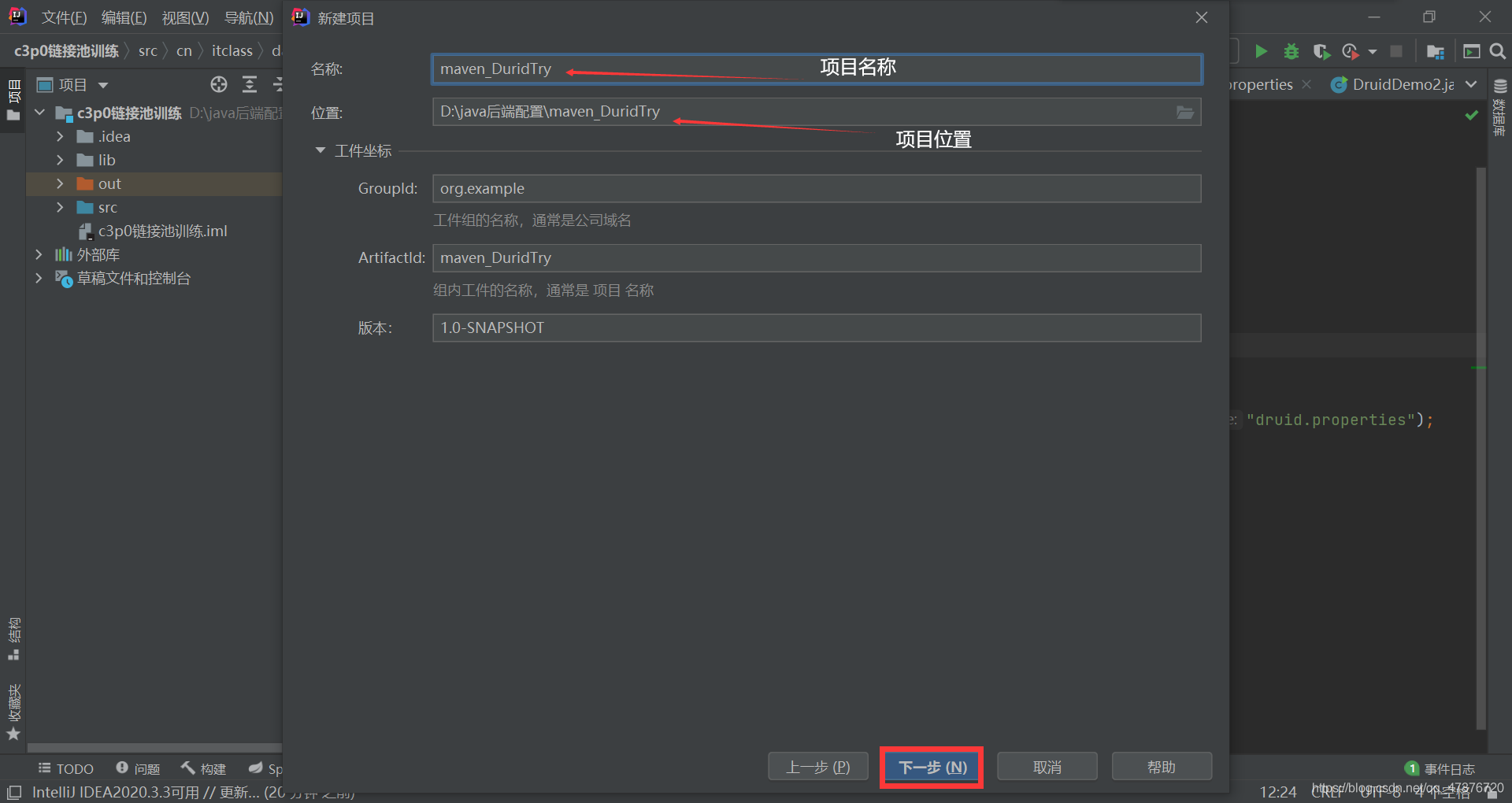Screen dimensions: 1512x803
Task: Open the 视图(V) menu
Action: 185,17
